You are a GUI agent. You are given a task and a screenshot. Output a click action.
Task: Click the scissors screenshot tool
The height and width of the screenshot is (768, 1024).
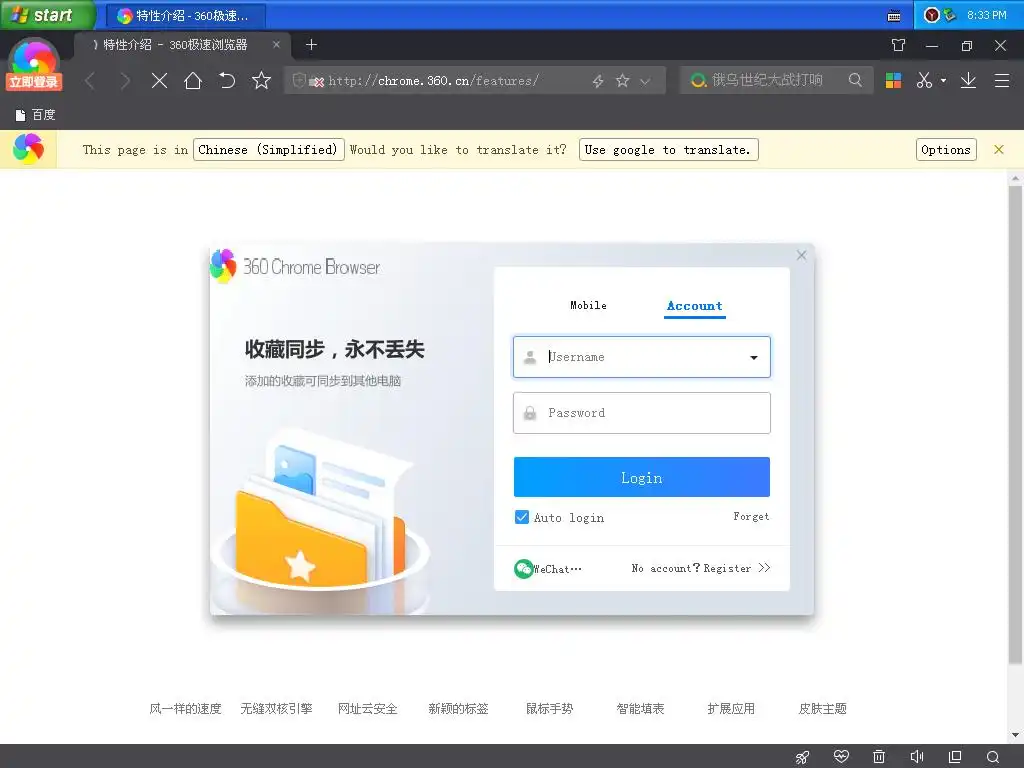[924, 80]
